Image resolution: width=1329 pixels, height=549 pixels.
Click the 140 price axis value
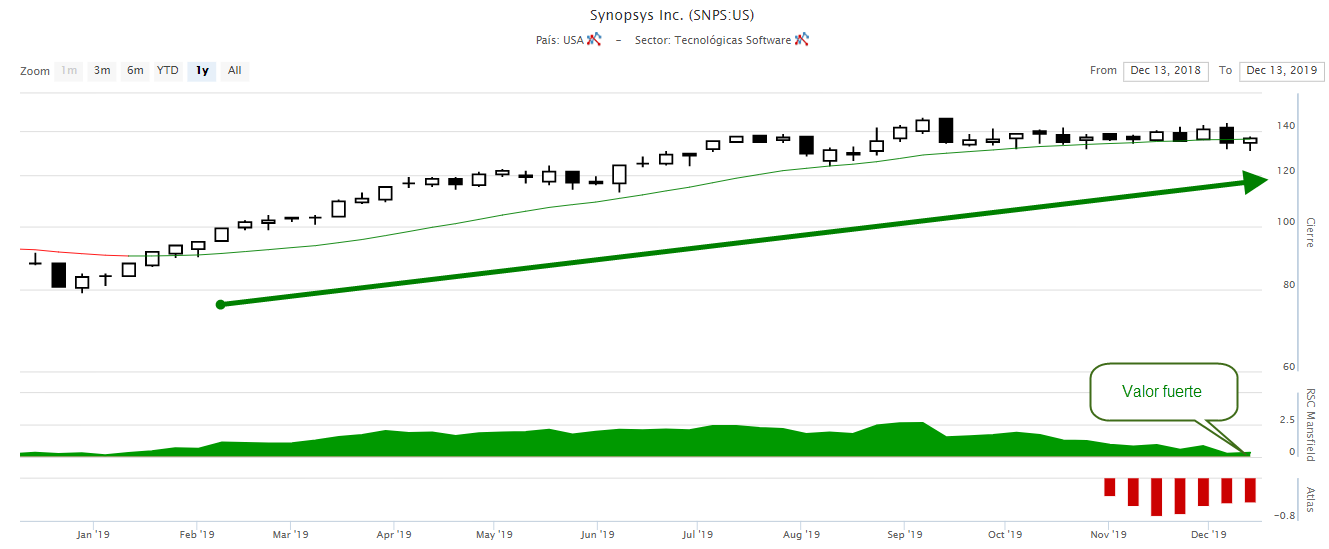point(1286,126)
